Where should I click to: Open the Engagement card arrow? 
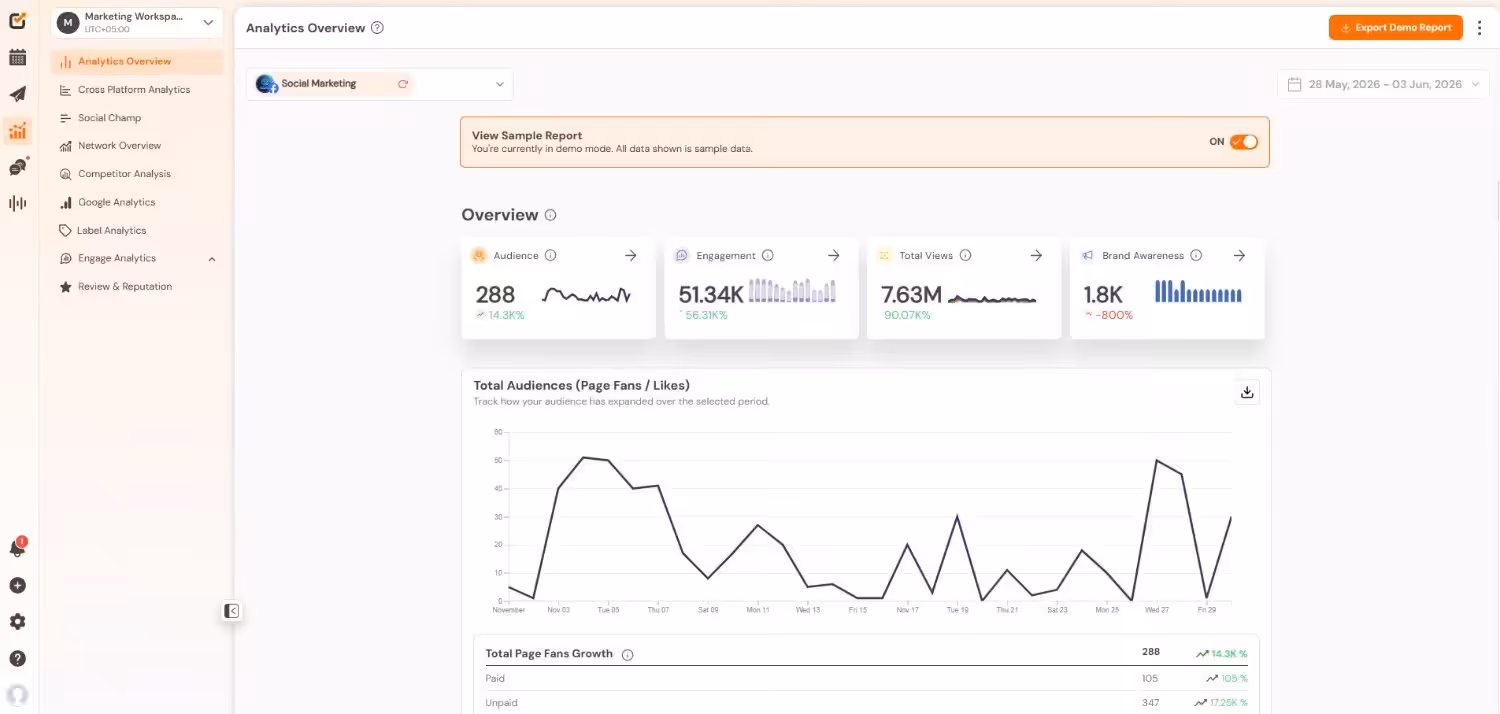834,256
